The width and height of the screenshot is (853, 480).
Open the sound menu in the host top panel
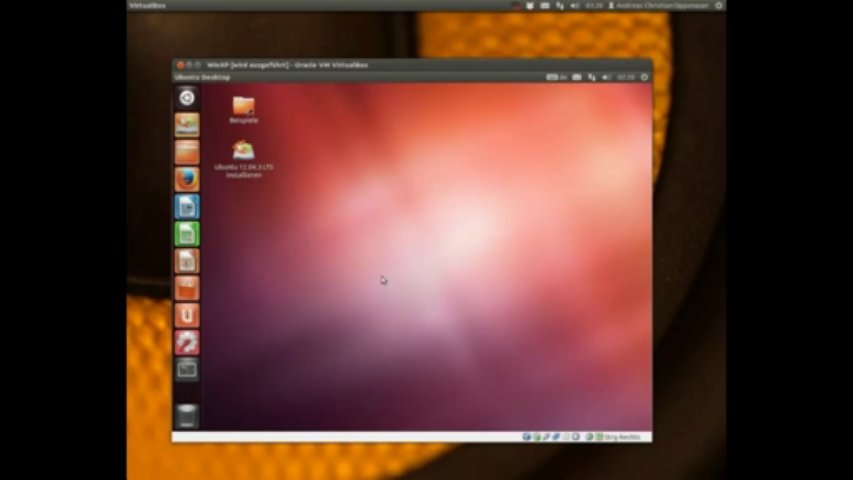pos(574,5)
